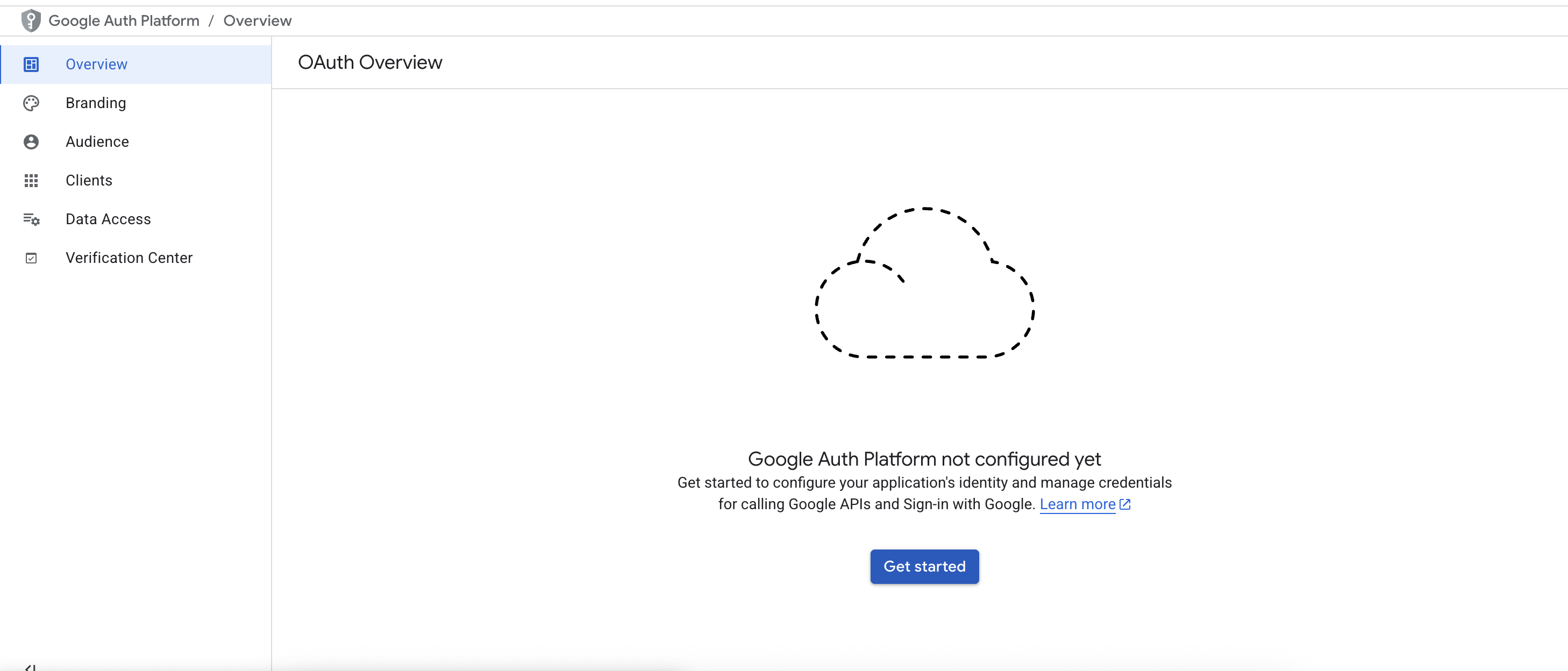Select Clients in the left navigation
The image size is (1568, 671).
coord(89,180)
